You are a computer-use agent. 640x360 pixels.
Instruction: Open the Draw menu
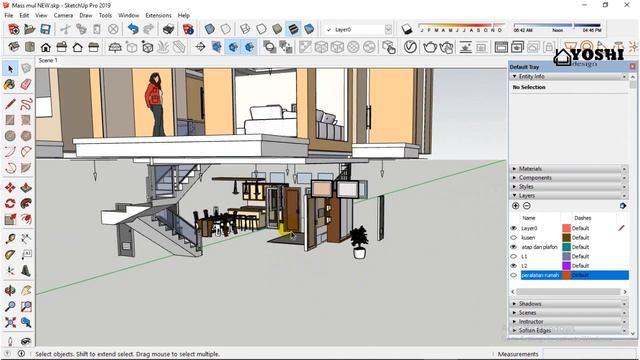pyautogui.click(x=86, y=15)
